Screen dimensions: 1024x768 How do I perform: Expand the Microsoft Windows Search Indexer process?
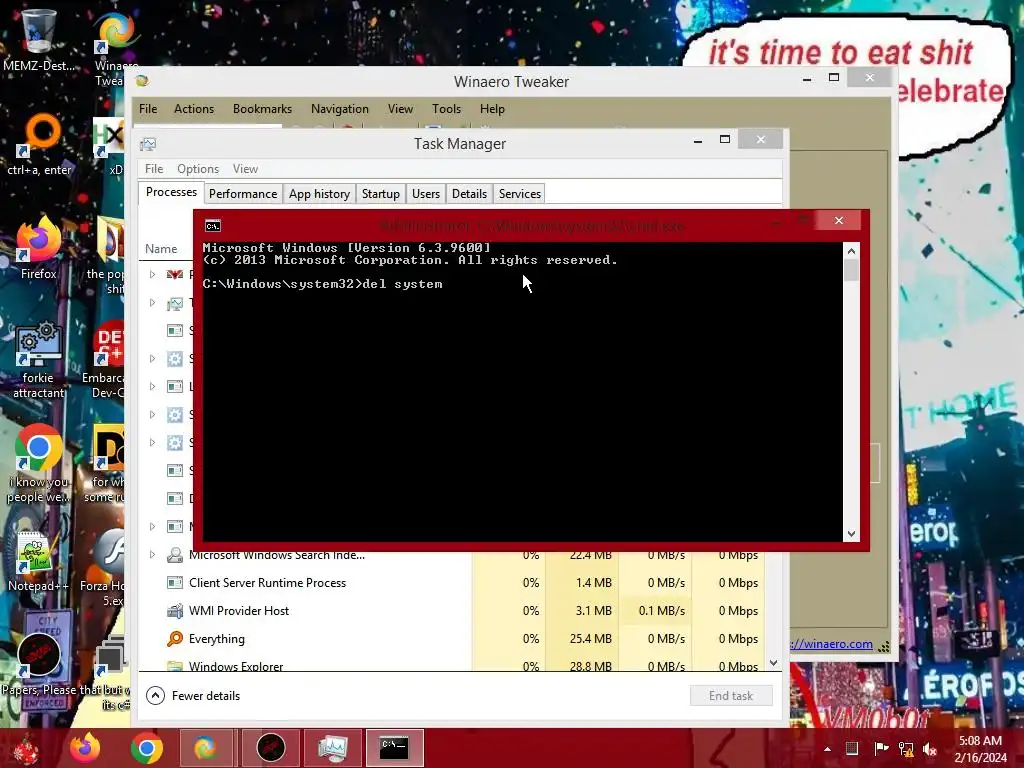pos(152,555)
